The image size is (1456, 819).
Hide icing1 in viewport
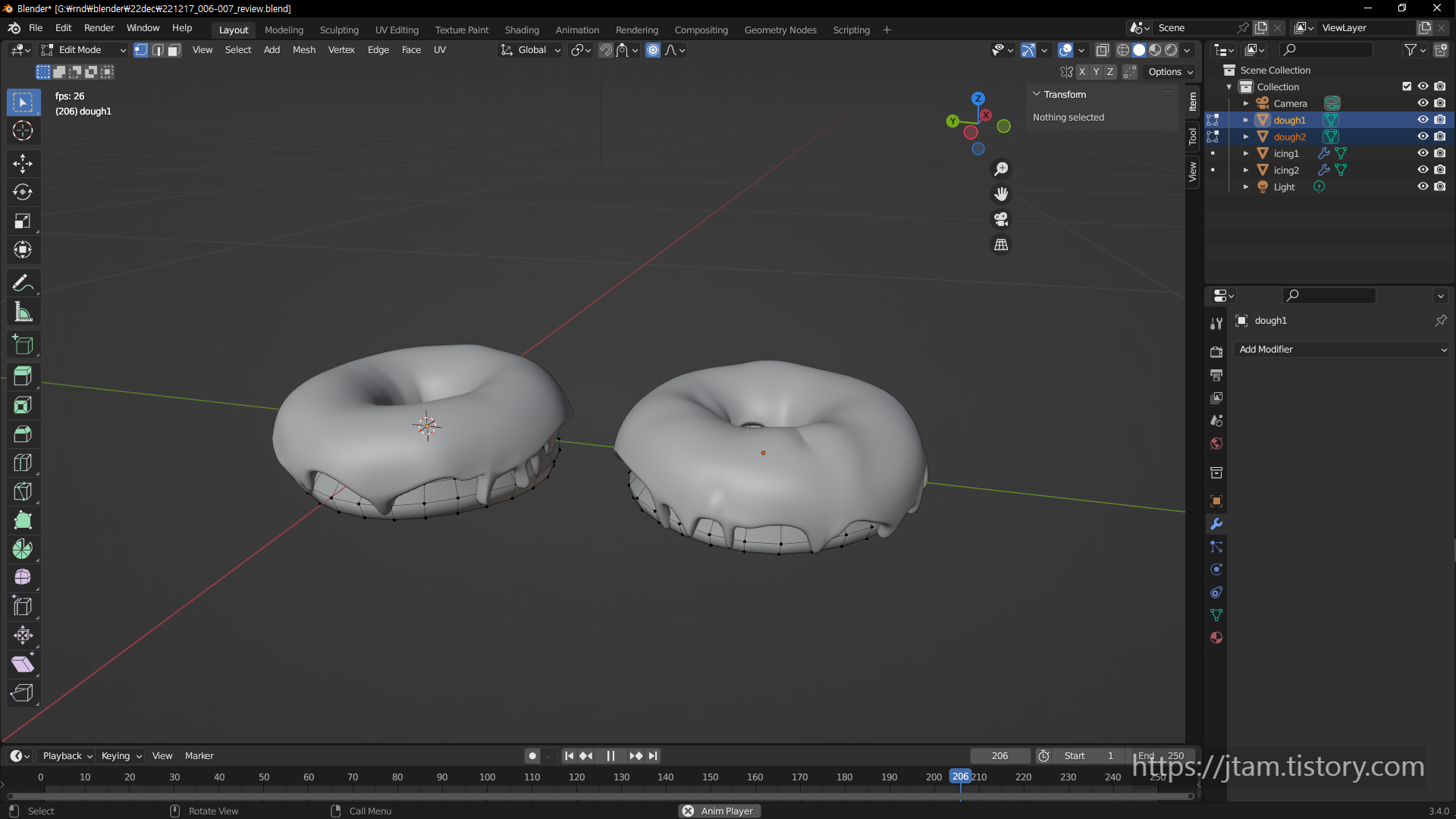click(x=1423, y=153)
